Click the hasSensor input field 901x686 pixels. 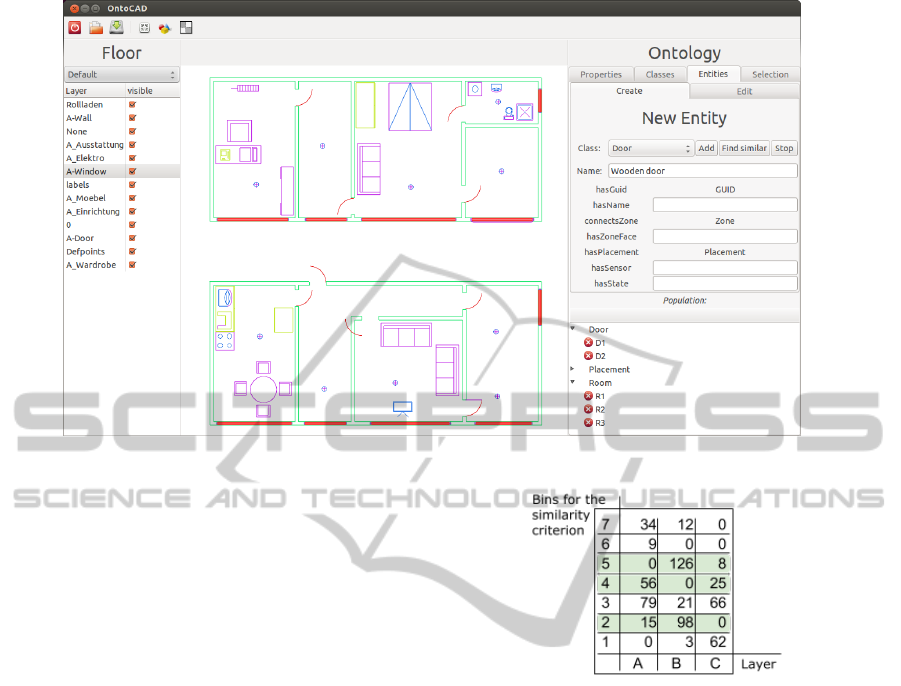click(725, 268)
